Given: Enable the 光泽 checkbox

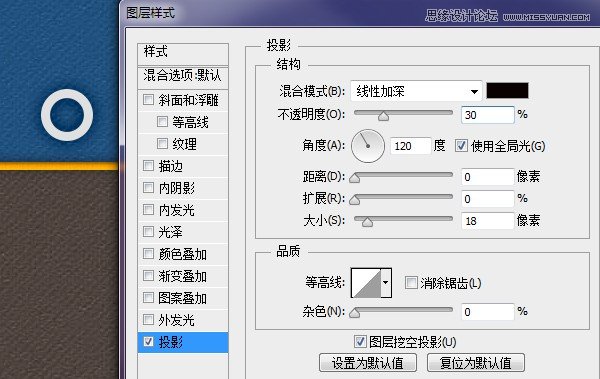Looking at the screenshot, I should 148,232.
